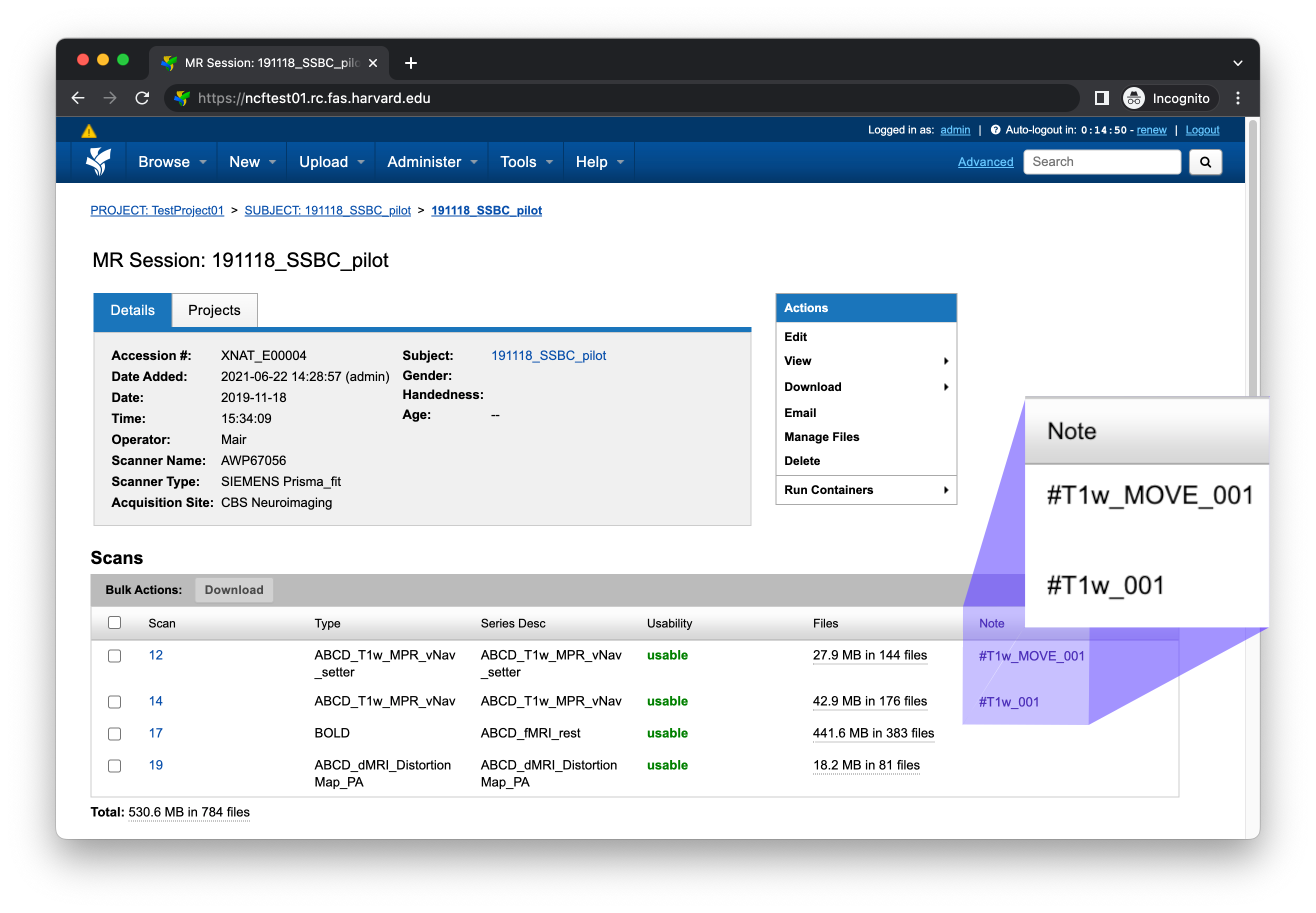Click the Type column header
The height and width of the screenshot is (913, 1316).
click(327, 623)
